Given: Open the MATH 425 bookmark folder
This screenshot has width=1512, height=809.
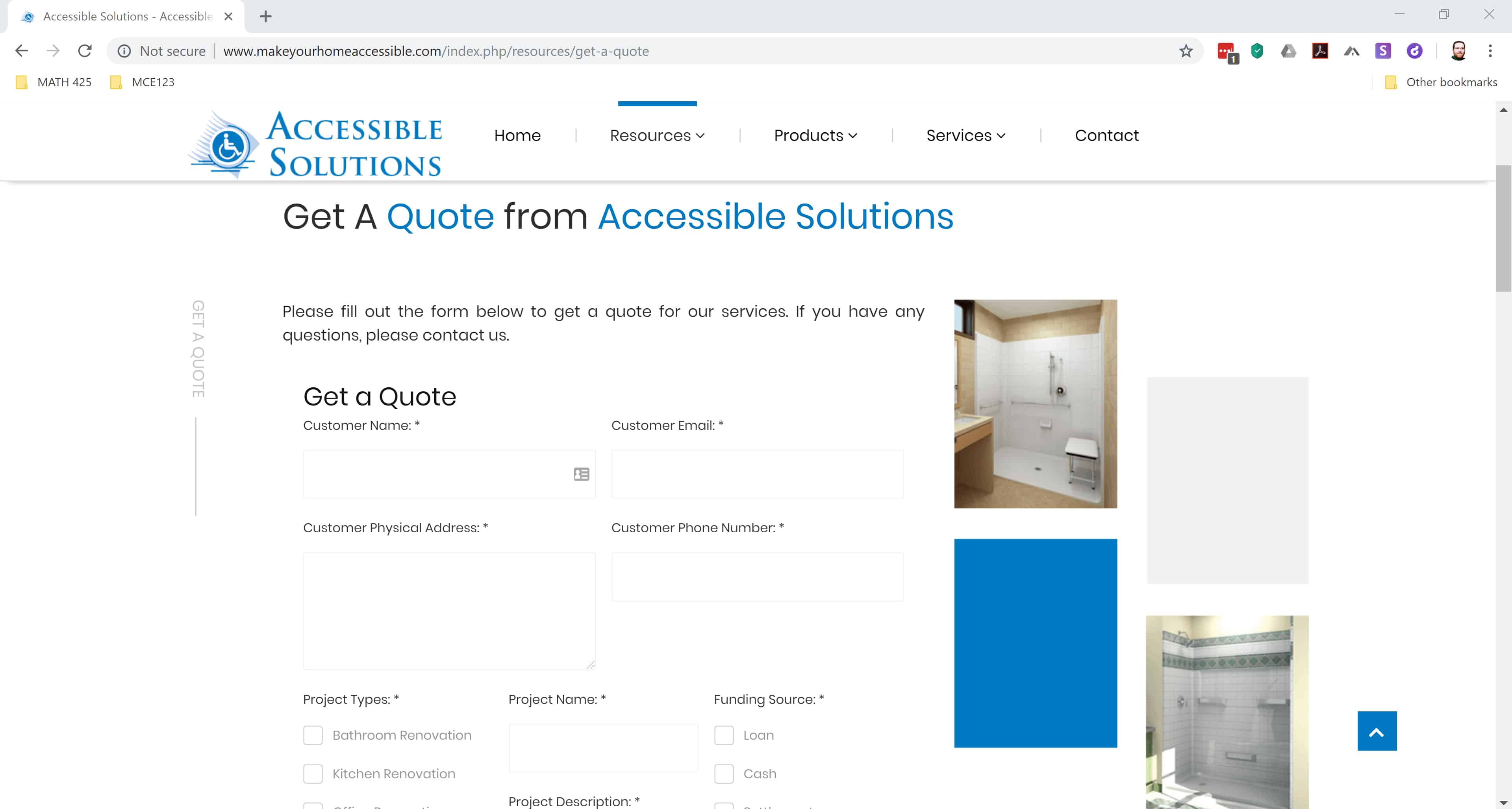Looking at the screenshot, I should coord(54,82).
